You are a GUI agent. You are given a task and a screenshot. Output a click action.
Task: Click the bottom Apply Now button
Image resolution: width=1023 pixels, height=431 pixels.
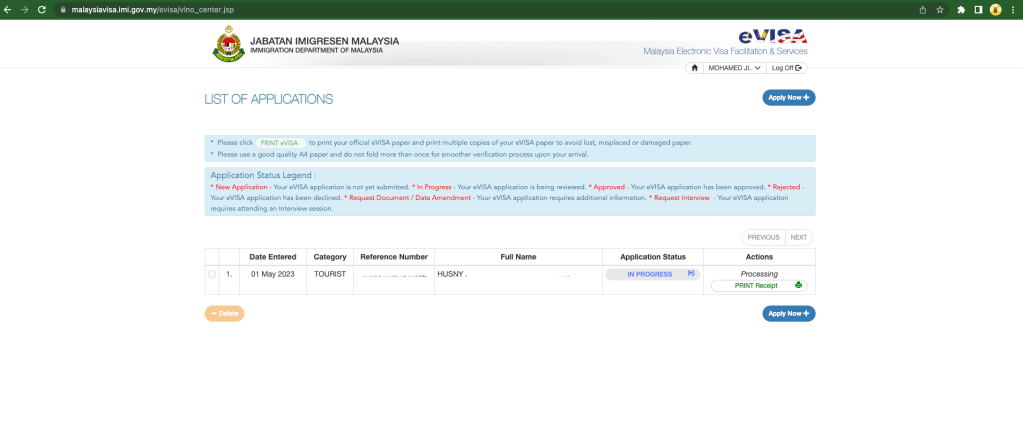(x=789, y=314)
